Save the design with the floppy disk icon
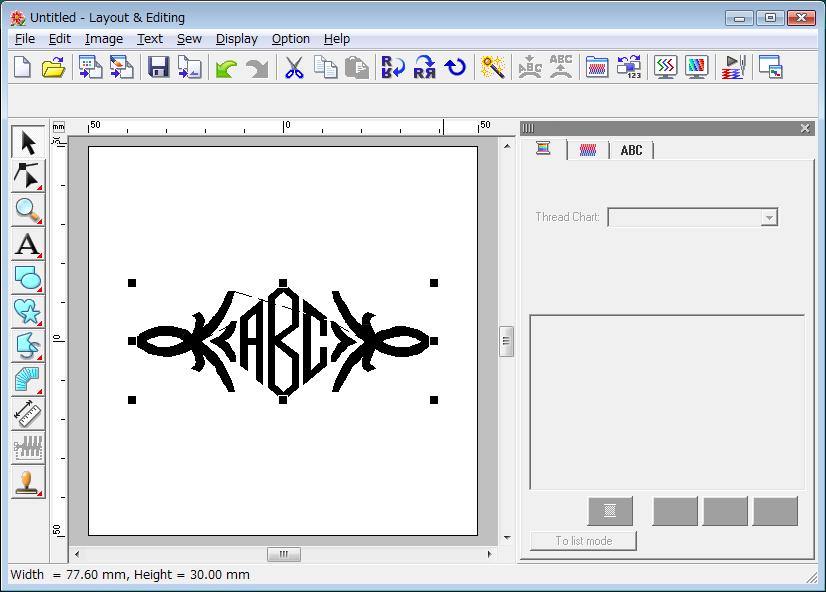The image size is (826, 592). coord(158,67)
